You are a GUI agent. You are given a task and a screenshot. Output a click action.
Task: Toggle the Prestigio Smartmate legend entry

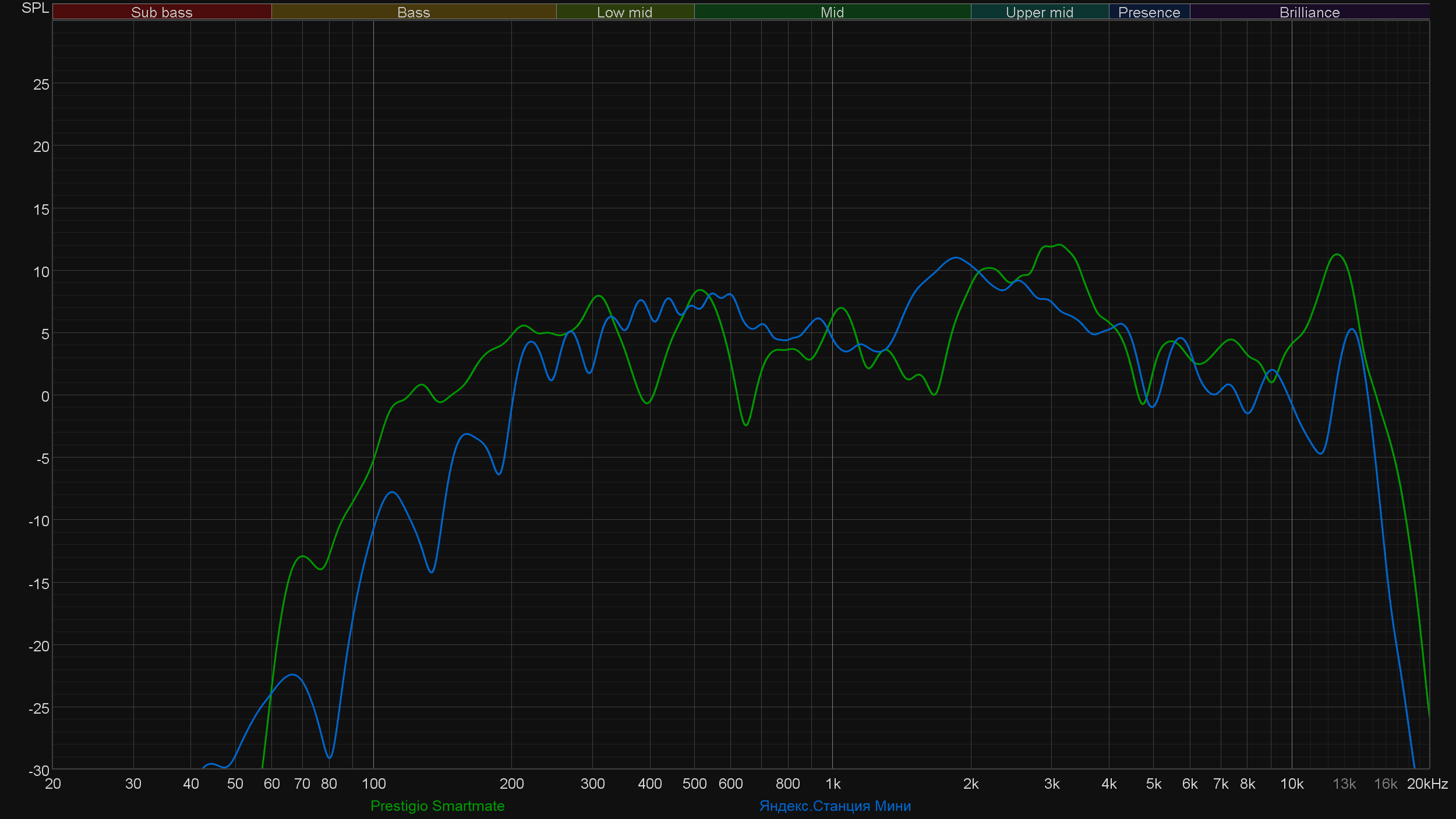437,806
